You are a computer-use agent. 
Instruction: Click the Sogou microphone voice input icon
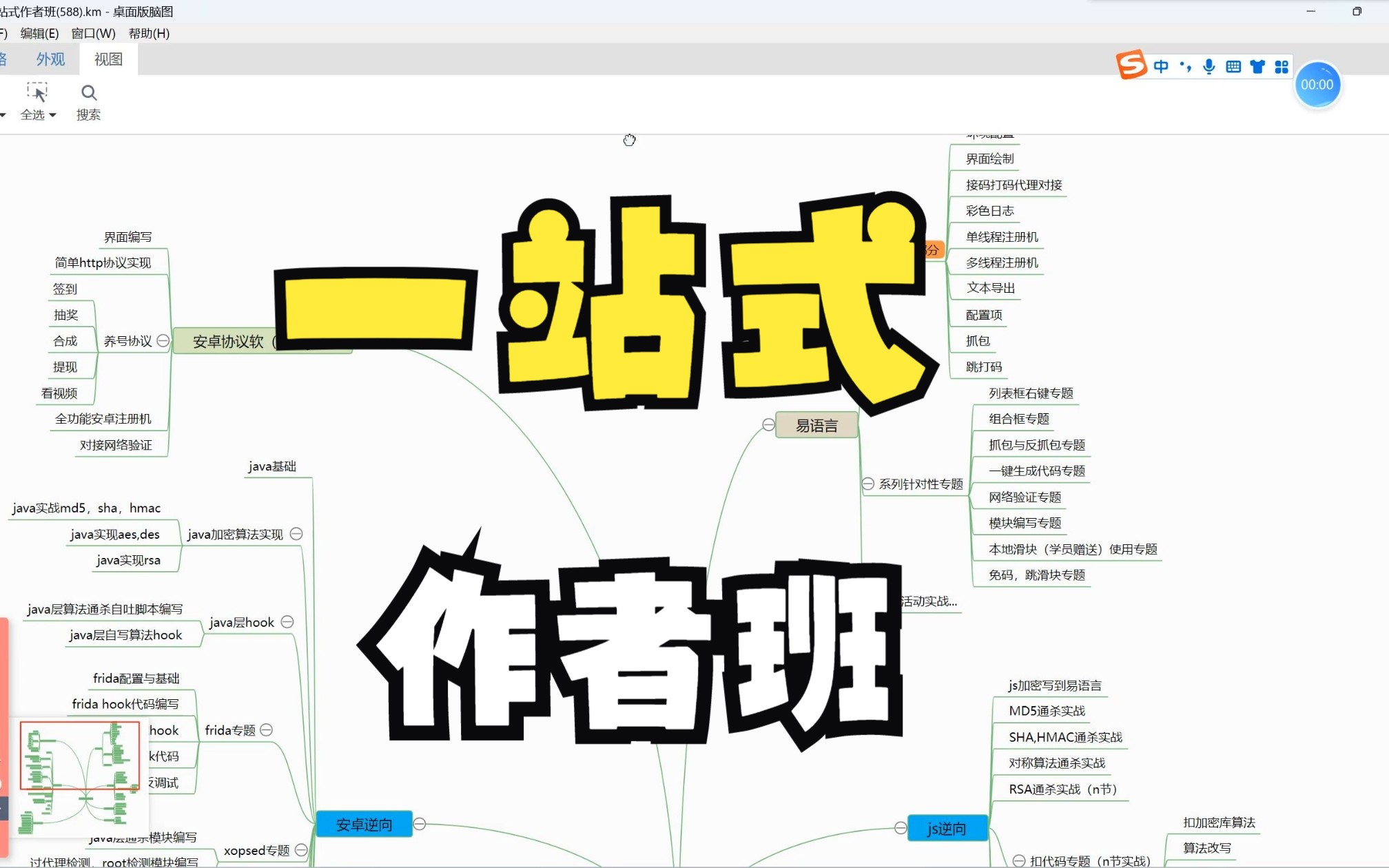1209,66
